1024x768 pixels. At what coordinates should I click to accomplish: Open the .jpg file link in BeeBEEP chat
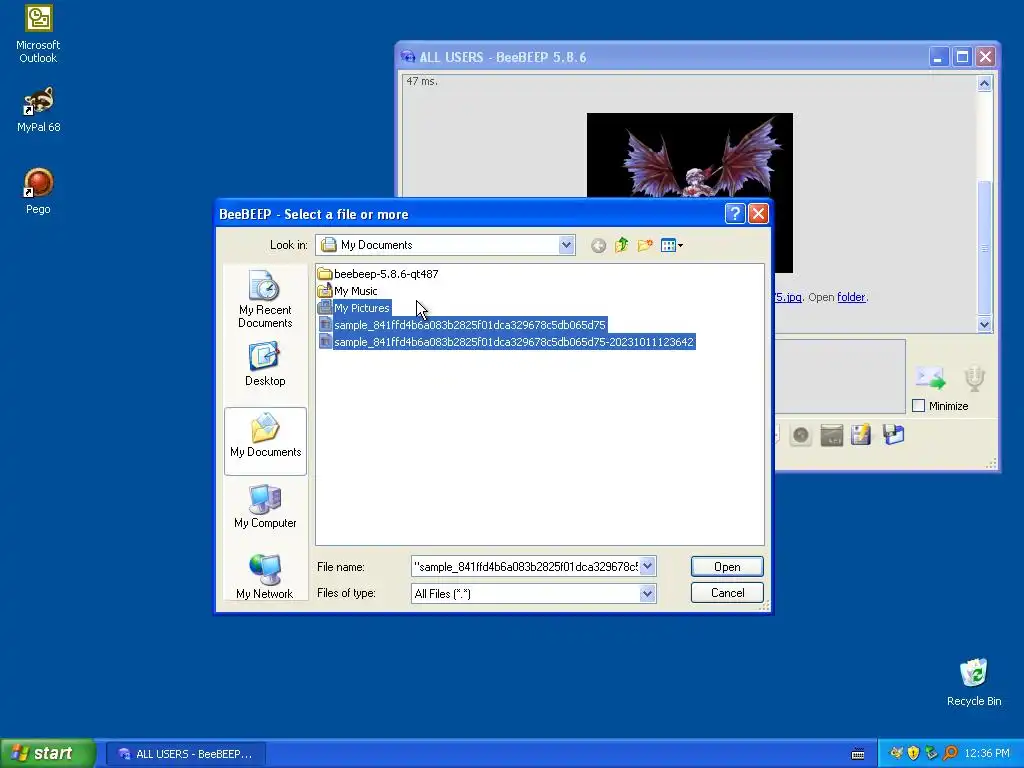(x=788, y=297)
